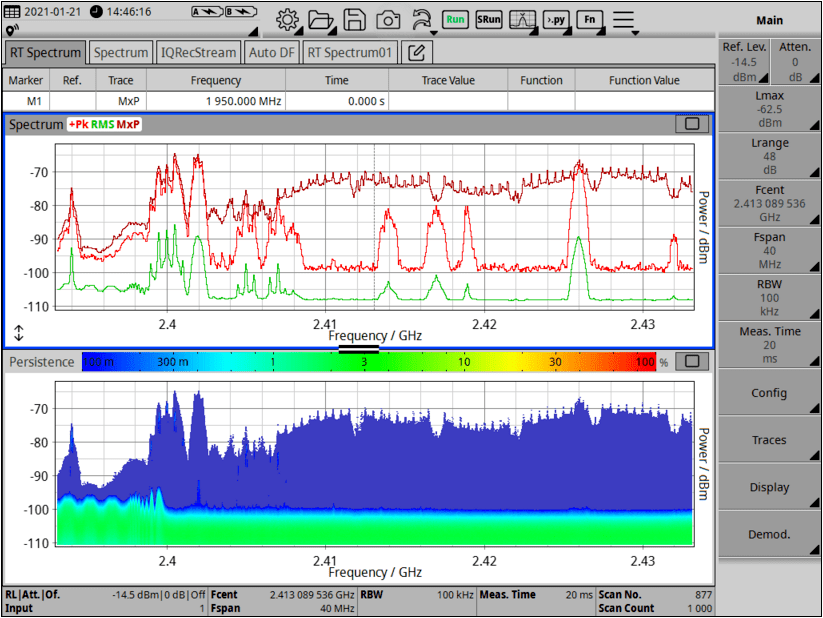Expand the Fn function key dropdown
The width and height of the screenshot is (823, 618).
click(x=589, y=19)
